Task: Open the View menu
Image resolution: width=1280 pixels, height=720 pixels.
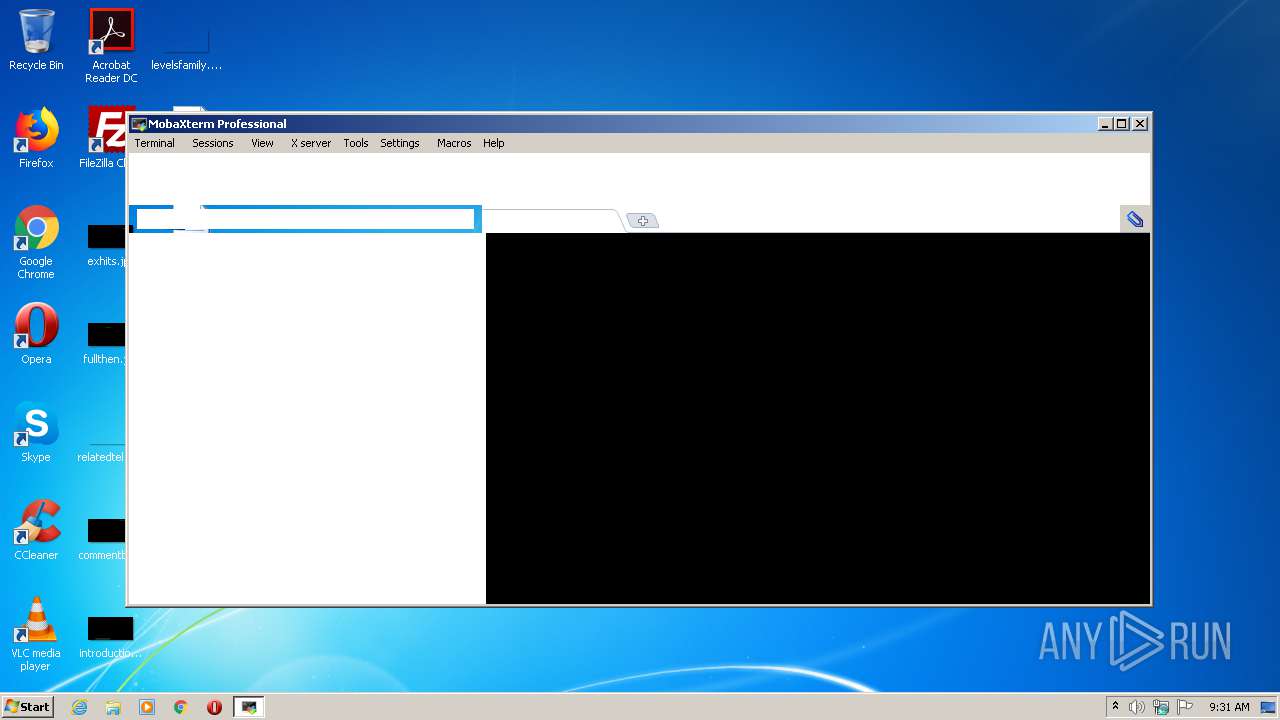Action: tap(262, 143)
